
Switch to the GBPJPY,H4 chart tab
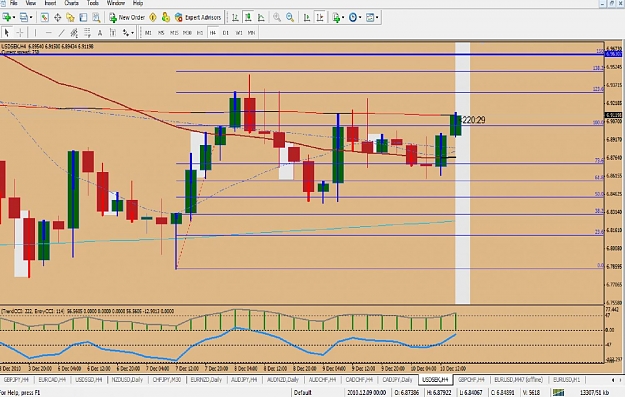(16, 380)
